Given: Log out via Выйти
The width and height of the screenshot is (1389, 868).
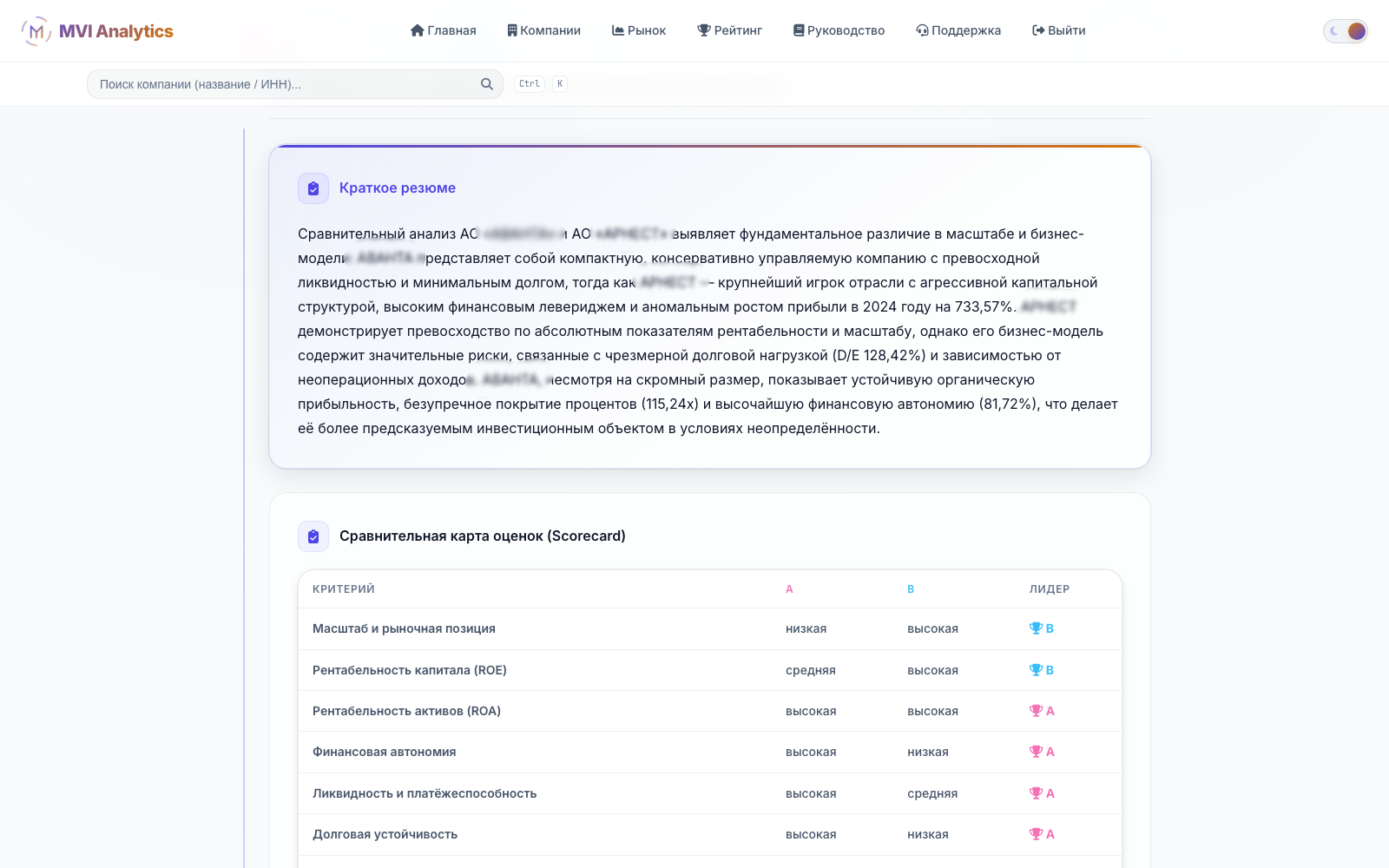Looking at the screenshot, I should [1059, 30].
